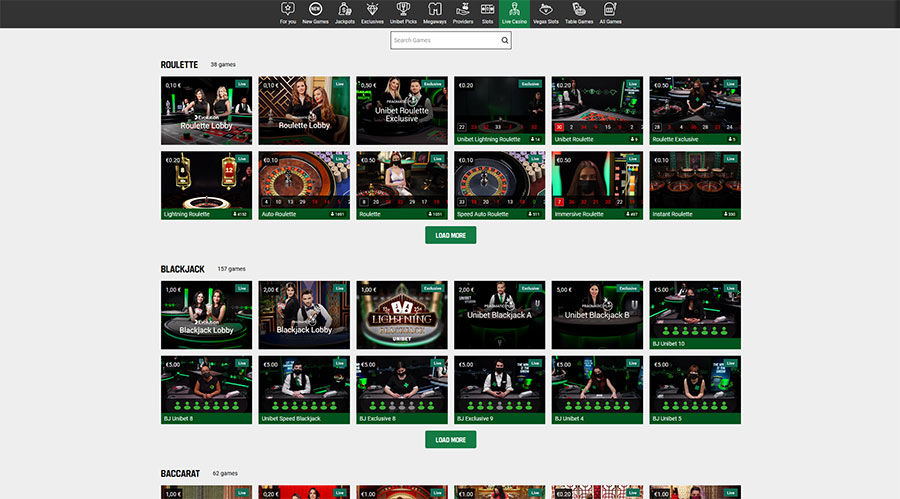The image size is (900, 499).
Task: Open Unibet Speed Blackjack table
Action: 304,390
